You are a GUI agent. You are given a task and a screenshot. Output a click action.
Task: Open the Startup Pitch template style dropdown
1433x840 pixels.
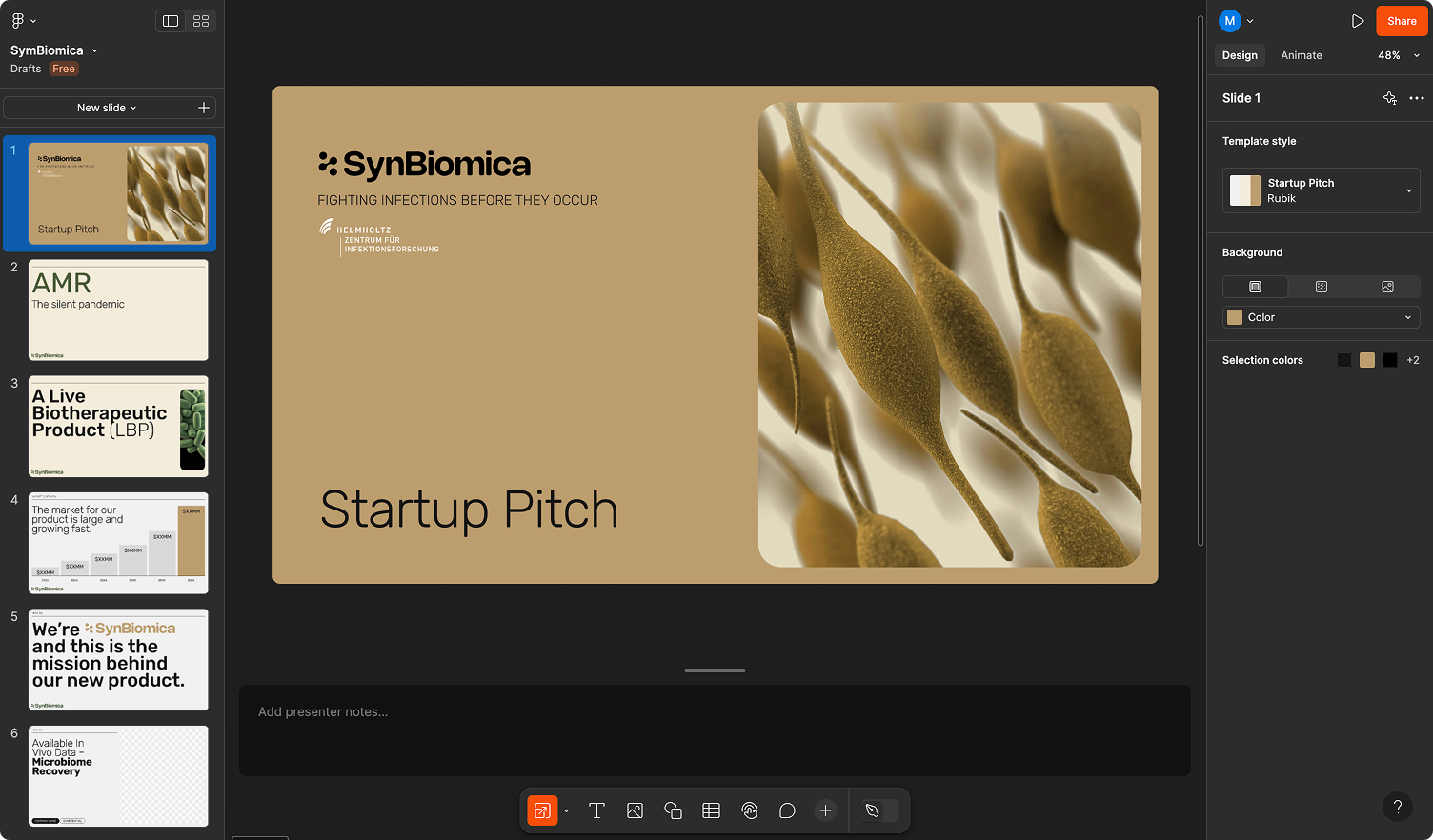[1322, 190]
